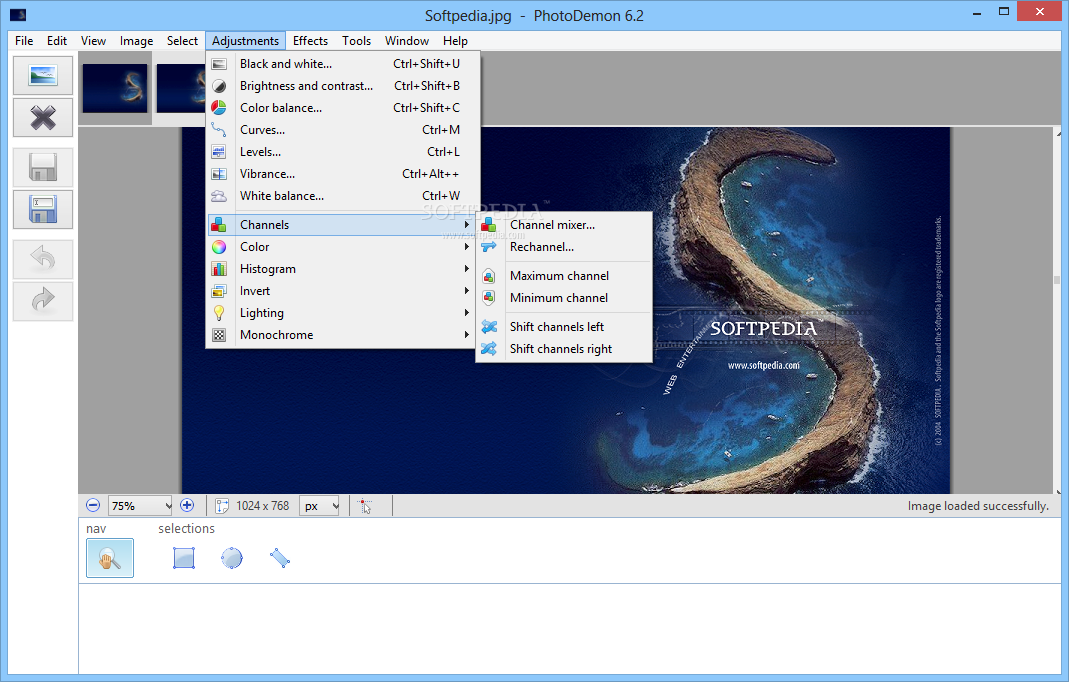This screenshot has width=1069, height=682.
Task: Select Curves... Ctrl+M menu entry
Action: 343,130
